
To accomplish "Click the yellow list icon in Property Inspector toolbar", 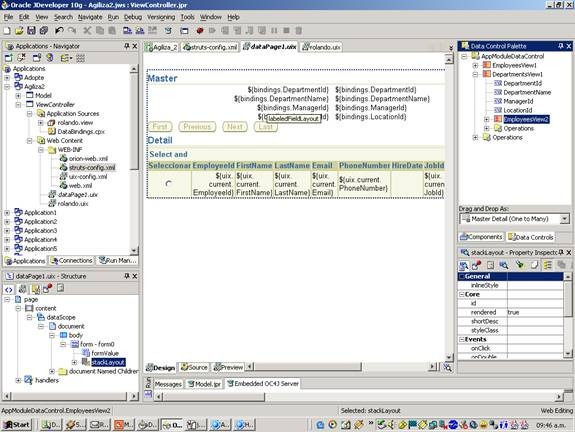I will (547, 265).
